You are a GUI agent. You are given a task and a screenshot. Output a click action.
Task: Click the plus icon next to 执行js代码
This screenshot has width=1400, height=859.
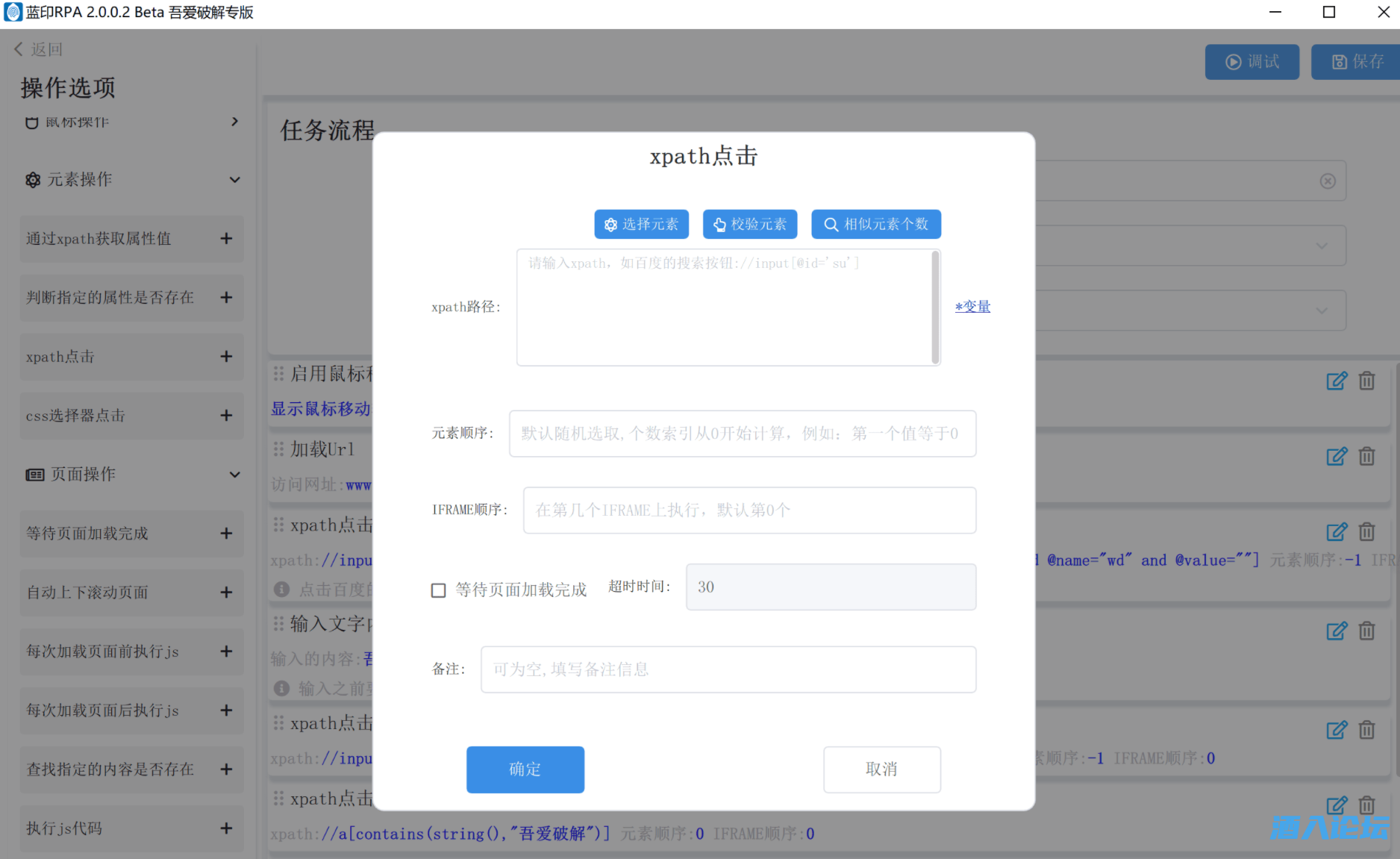click(x=226, y=828)
